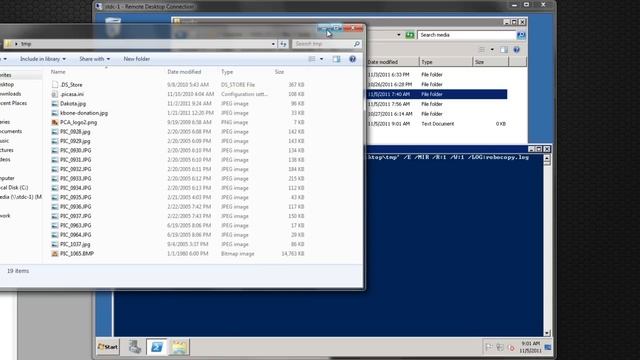Click PowerShell scrollbar up arrow

tap(547, 158)
